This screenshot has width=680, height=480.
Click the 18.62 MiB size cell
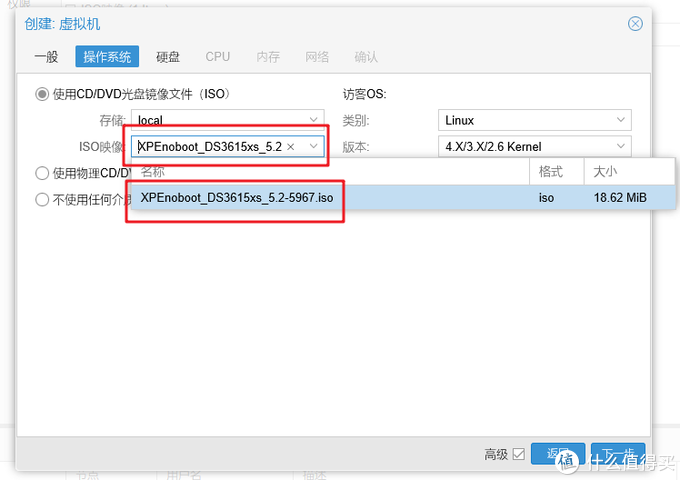tap(620, 198)
